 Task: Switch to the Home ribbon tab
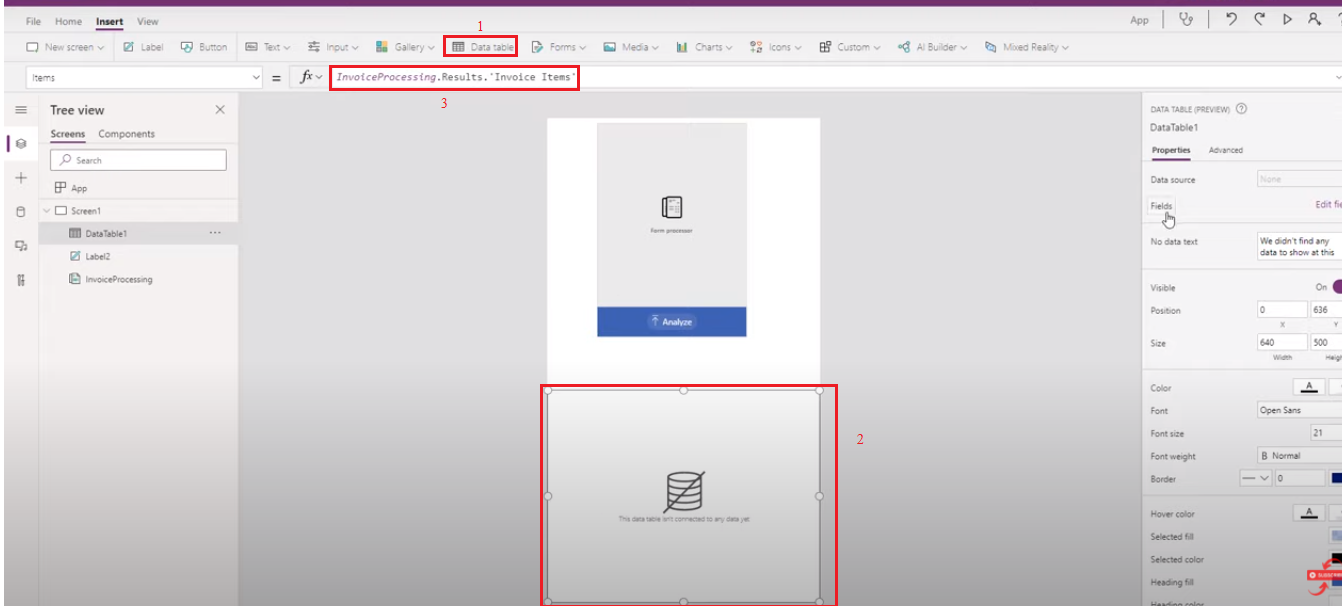(68, 21)
